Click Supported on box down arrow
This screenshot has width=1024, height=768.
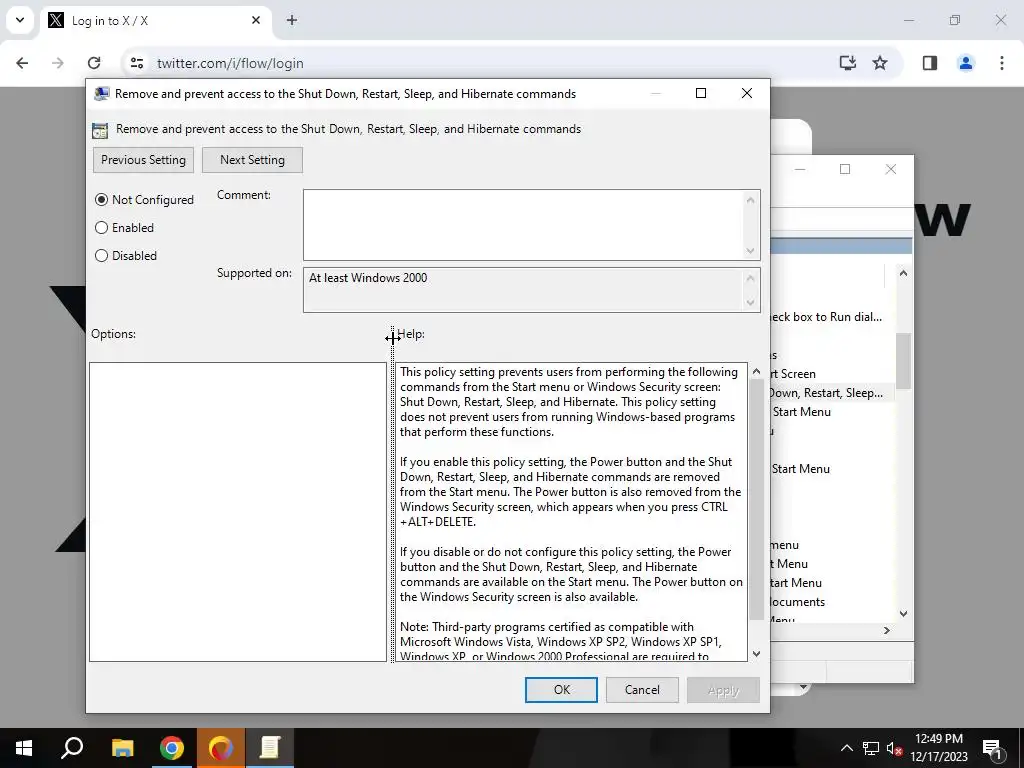(750, 302)
